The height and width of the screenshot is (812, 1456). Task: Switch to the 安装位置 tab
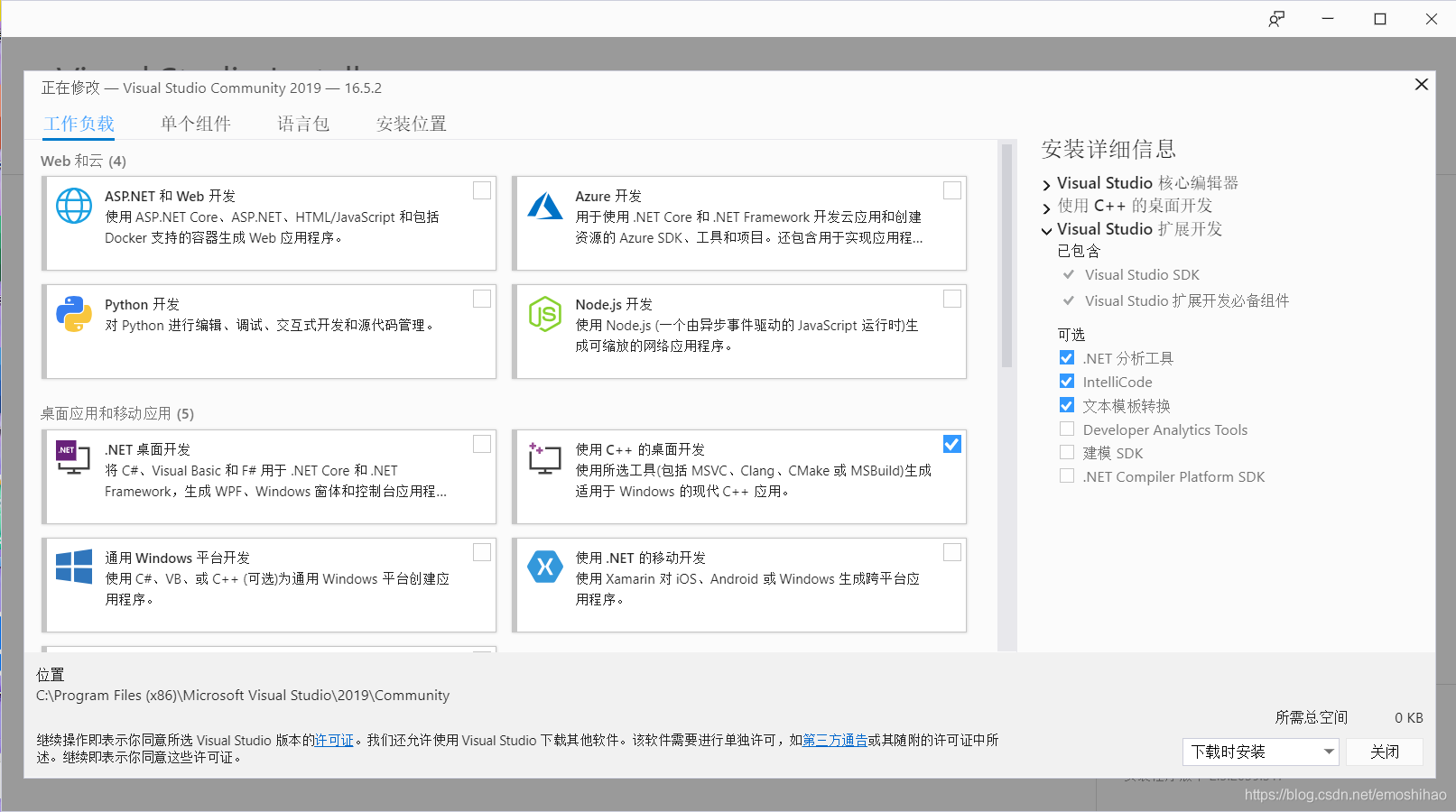click(x=412, y=124)
